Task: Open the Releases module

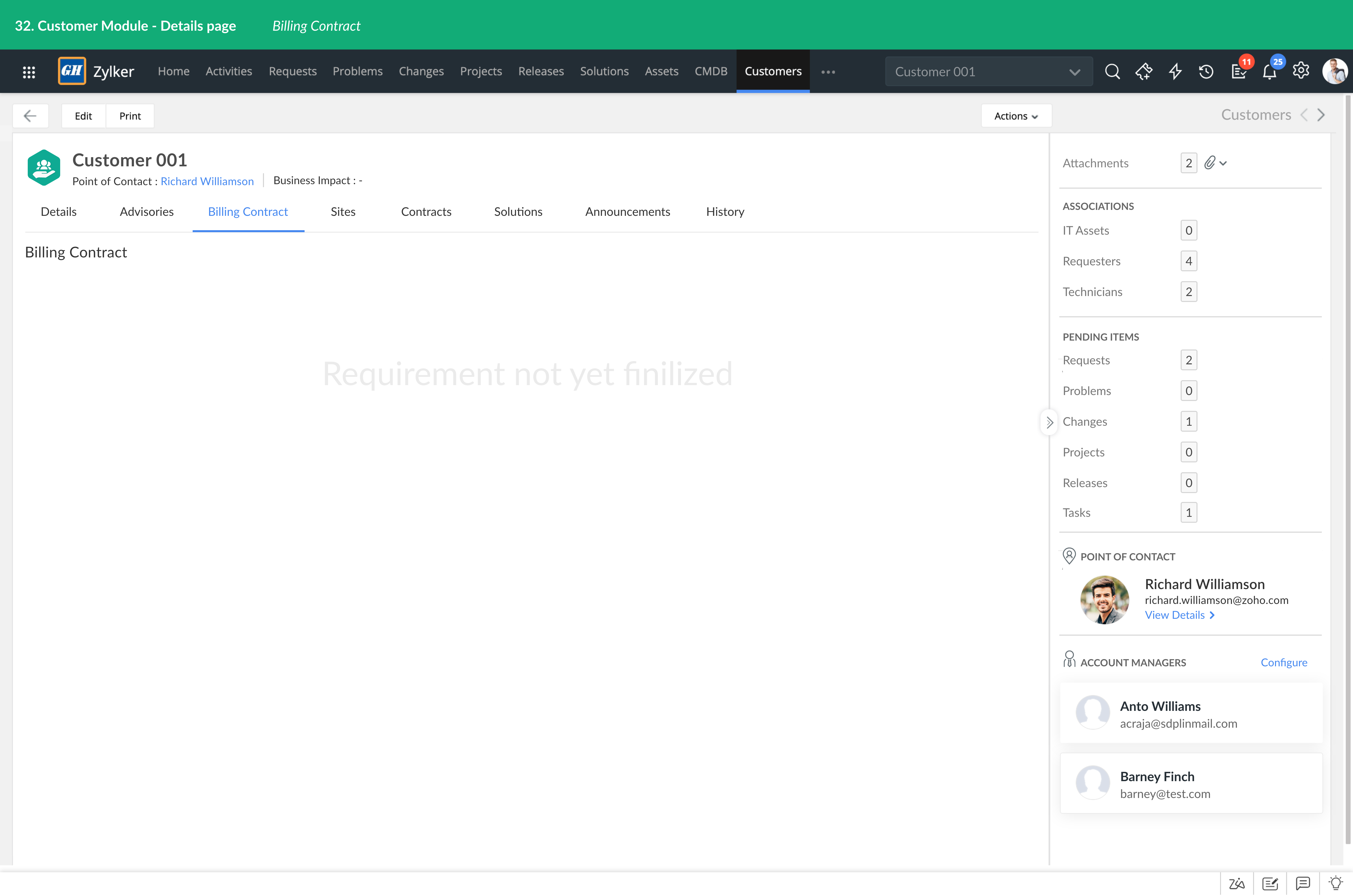Action: pos(541,72)
